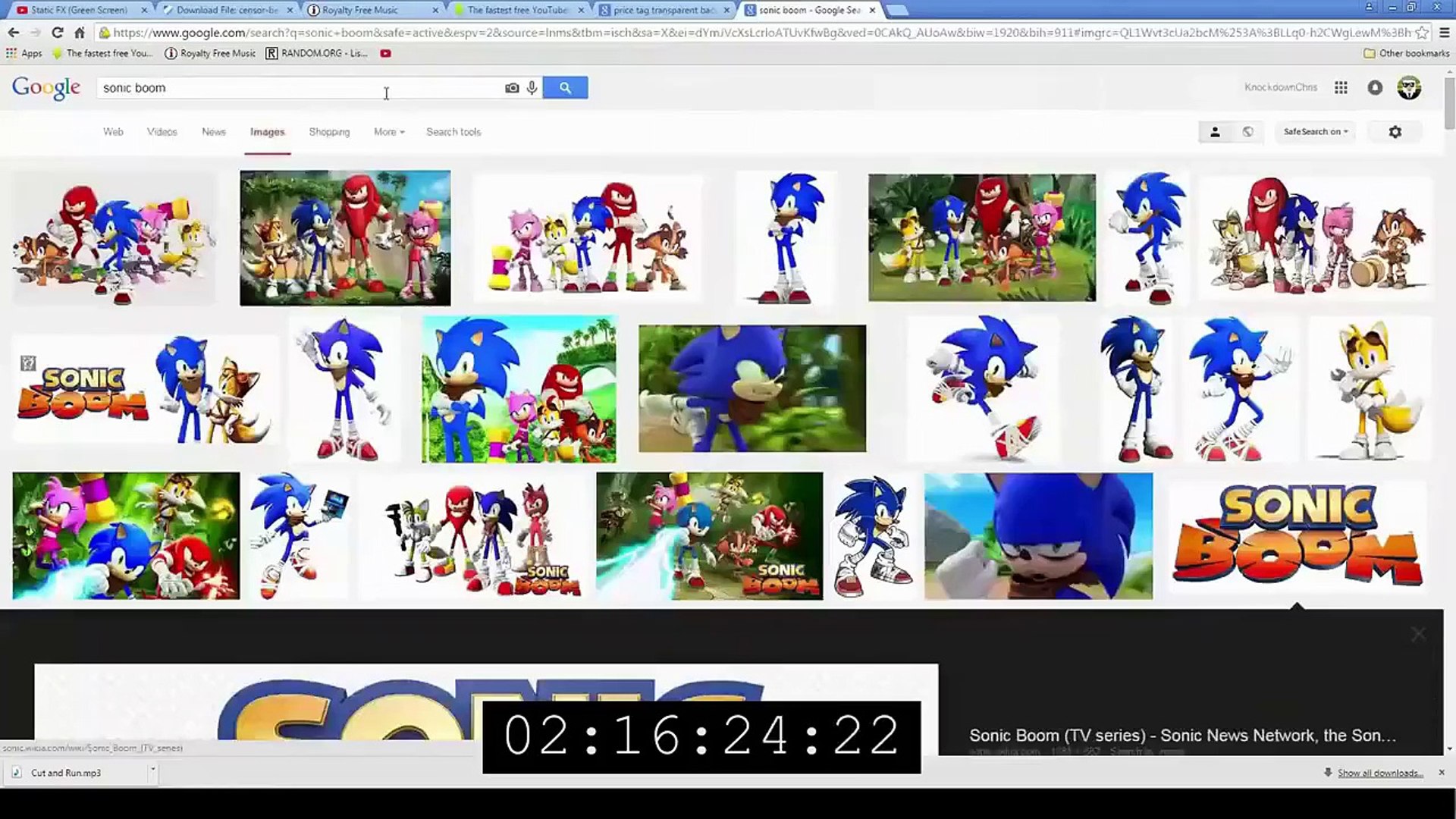This screenshot has width=1456, height=819.
Task: Click Show all downloads link
Action: pyautogui.click(x=1379, y=773)
